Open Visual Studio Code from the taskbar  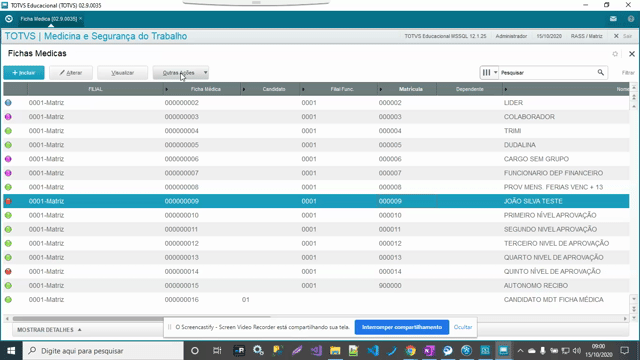[373, 351]
